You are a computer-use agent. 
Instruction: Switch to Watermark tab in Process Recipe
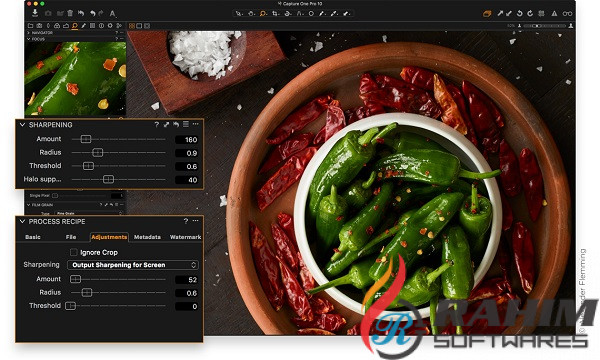click(185, 237)
